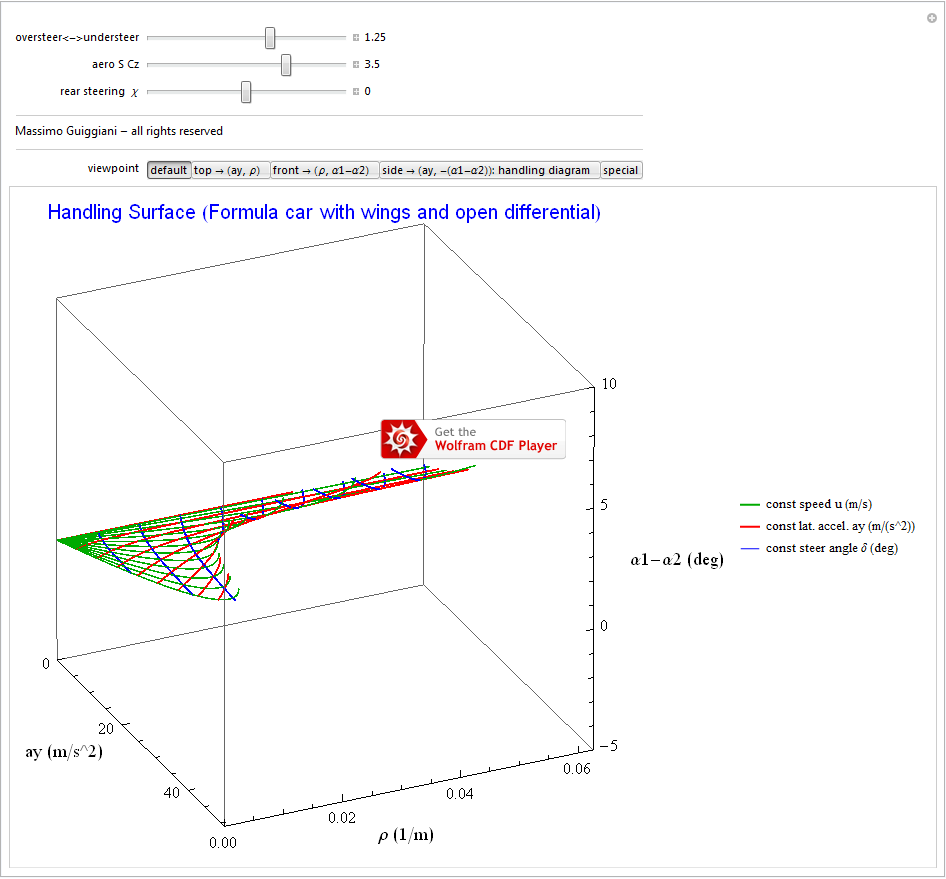Screen dimensions: 946x879
Task: Click the const speed u legend entry
Action: pos(818,504)
